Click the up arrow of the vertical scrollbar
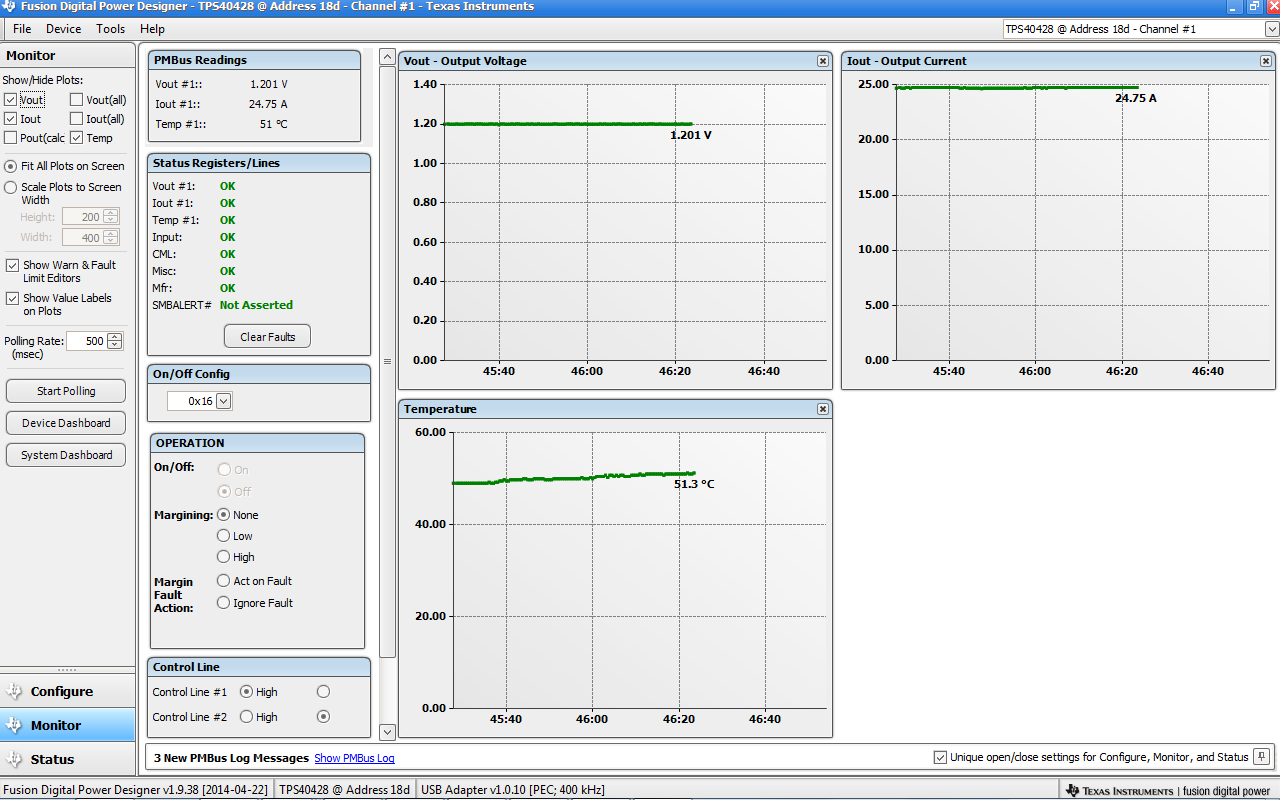The width and height of the screenshot is (1280, 800). point(387,56)
